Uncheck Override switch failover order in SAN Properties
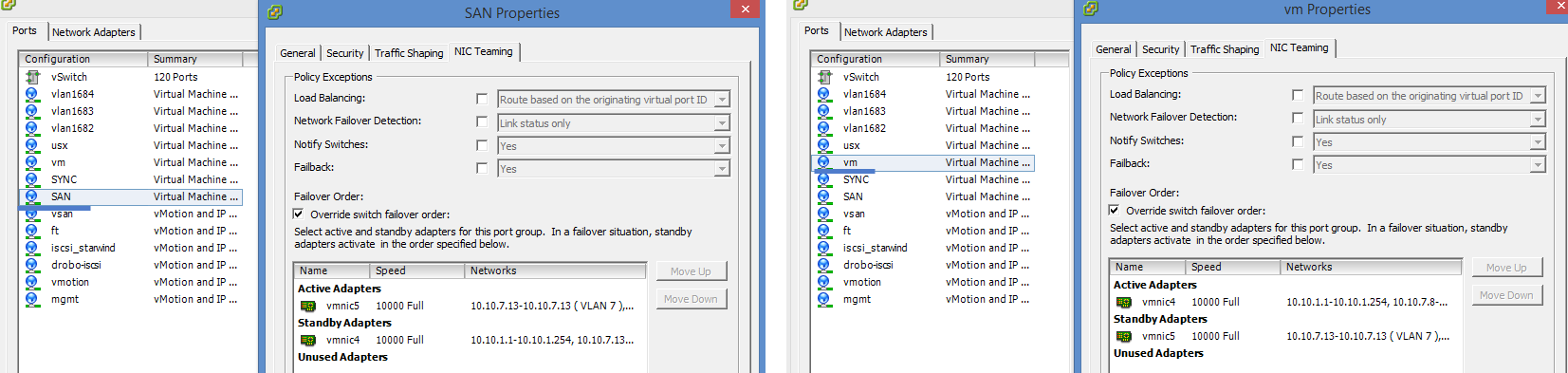 (299, 214)
